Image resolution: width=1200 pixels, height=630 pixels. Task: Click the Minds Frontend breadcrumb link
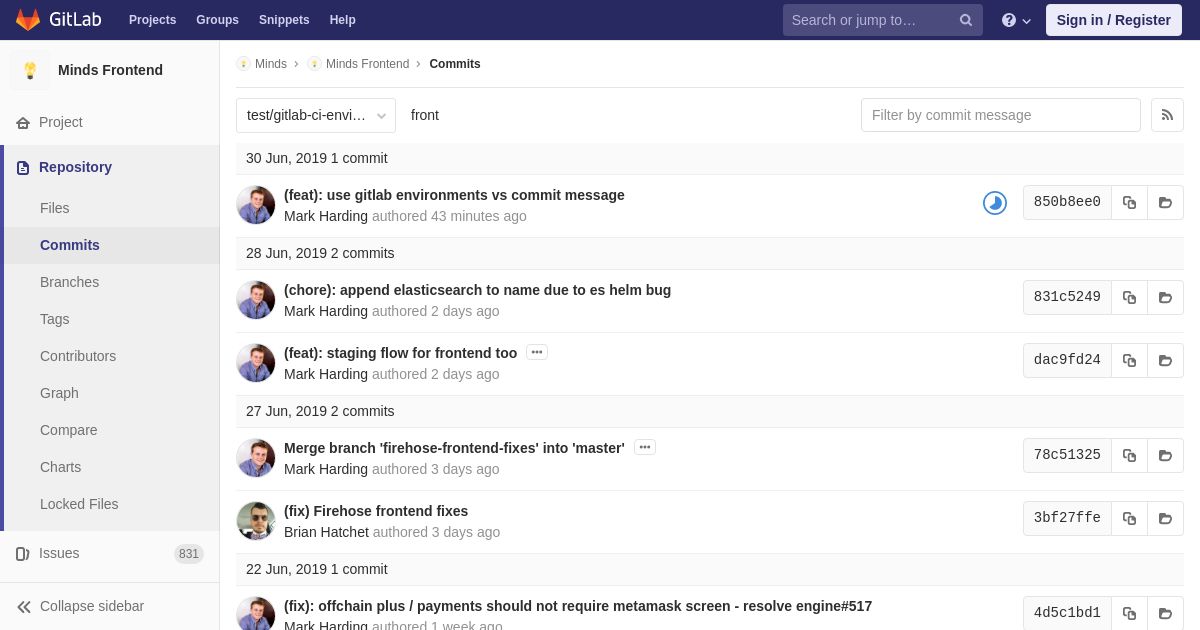[367, 64]
